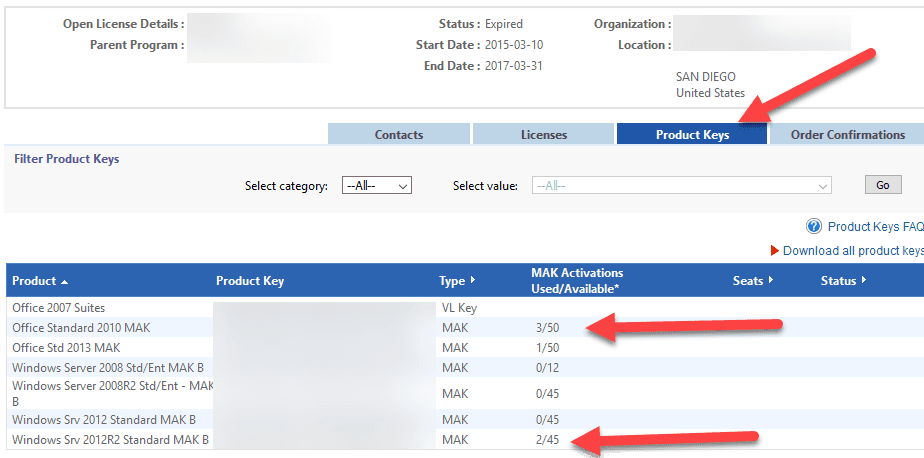Click the United States location text
924x458 pixels.
tap(711, 93)
